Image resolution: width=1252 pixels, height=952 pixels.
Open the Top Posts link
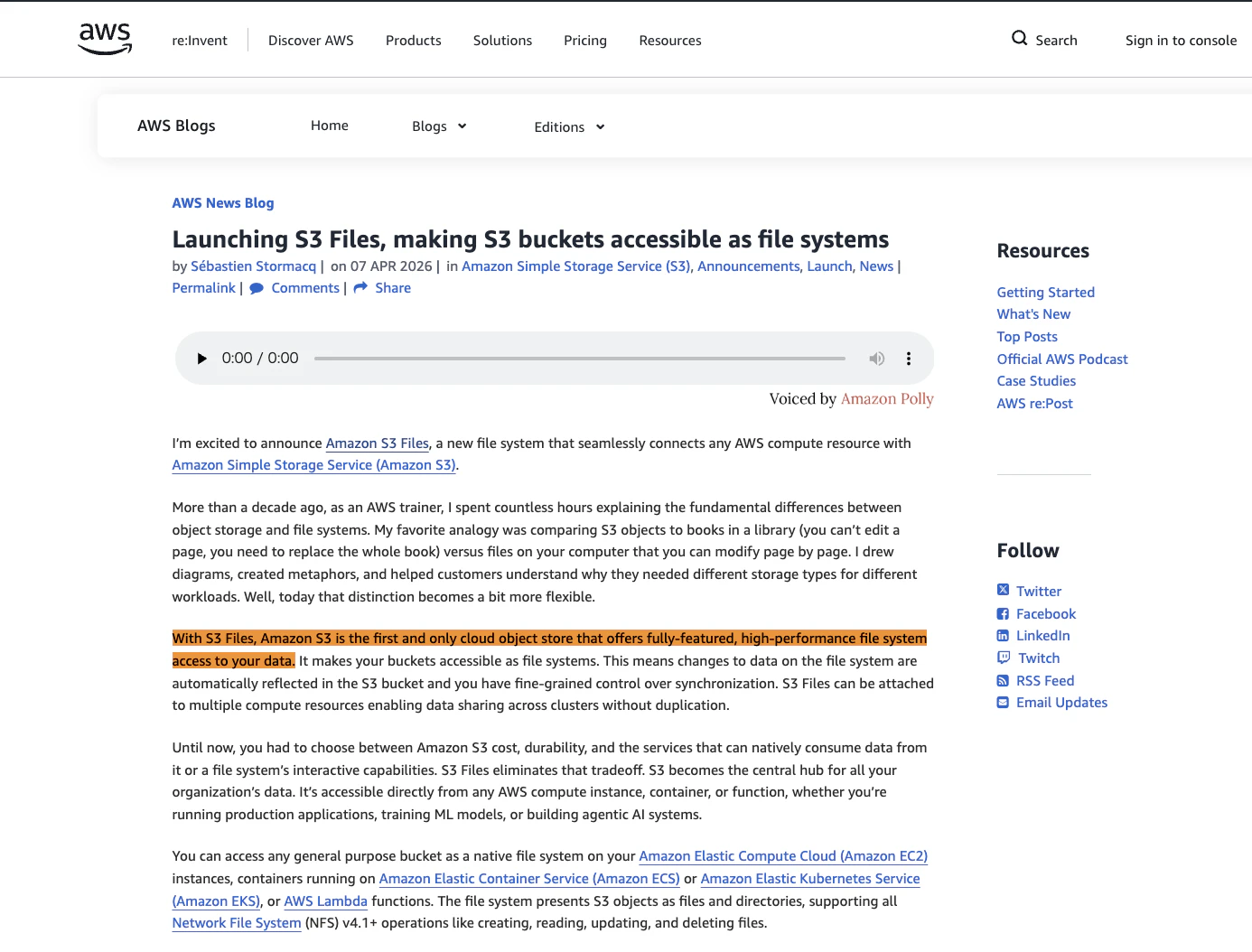(1027, 337)
